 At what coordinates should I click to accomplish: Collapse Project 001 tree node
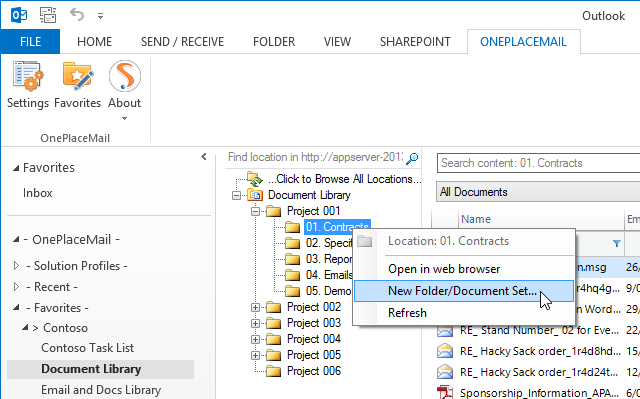click(x=256, y=211)
